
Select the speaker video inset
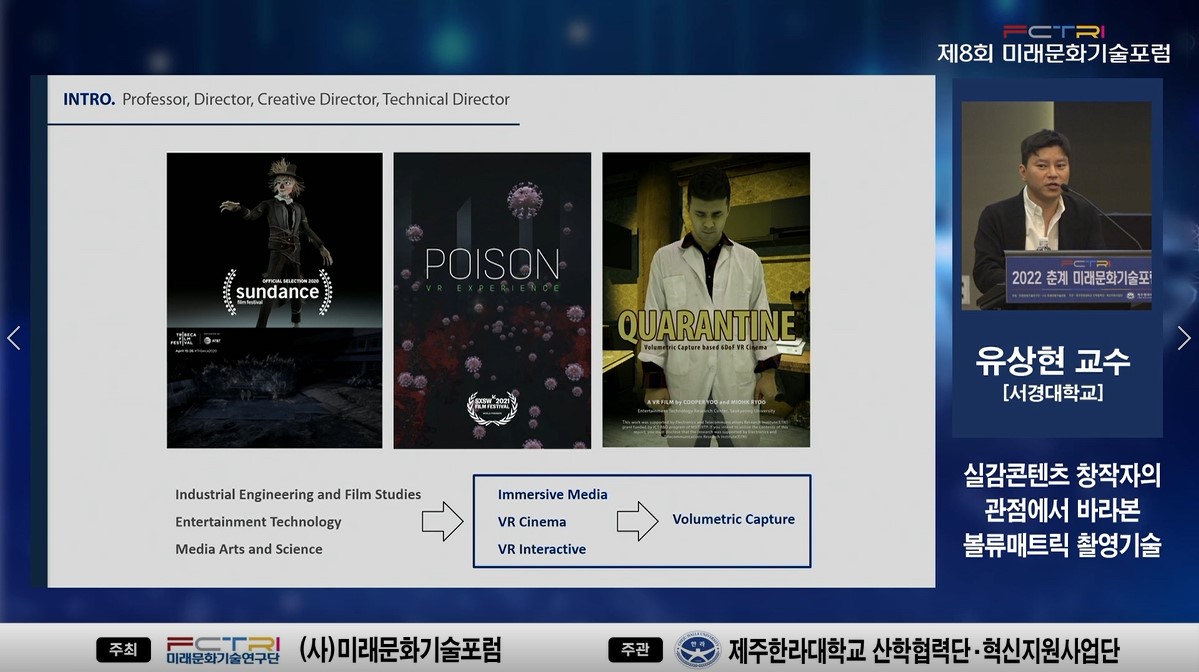point(1056,206)
